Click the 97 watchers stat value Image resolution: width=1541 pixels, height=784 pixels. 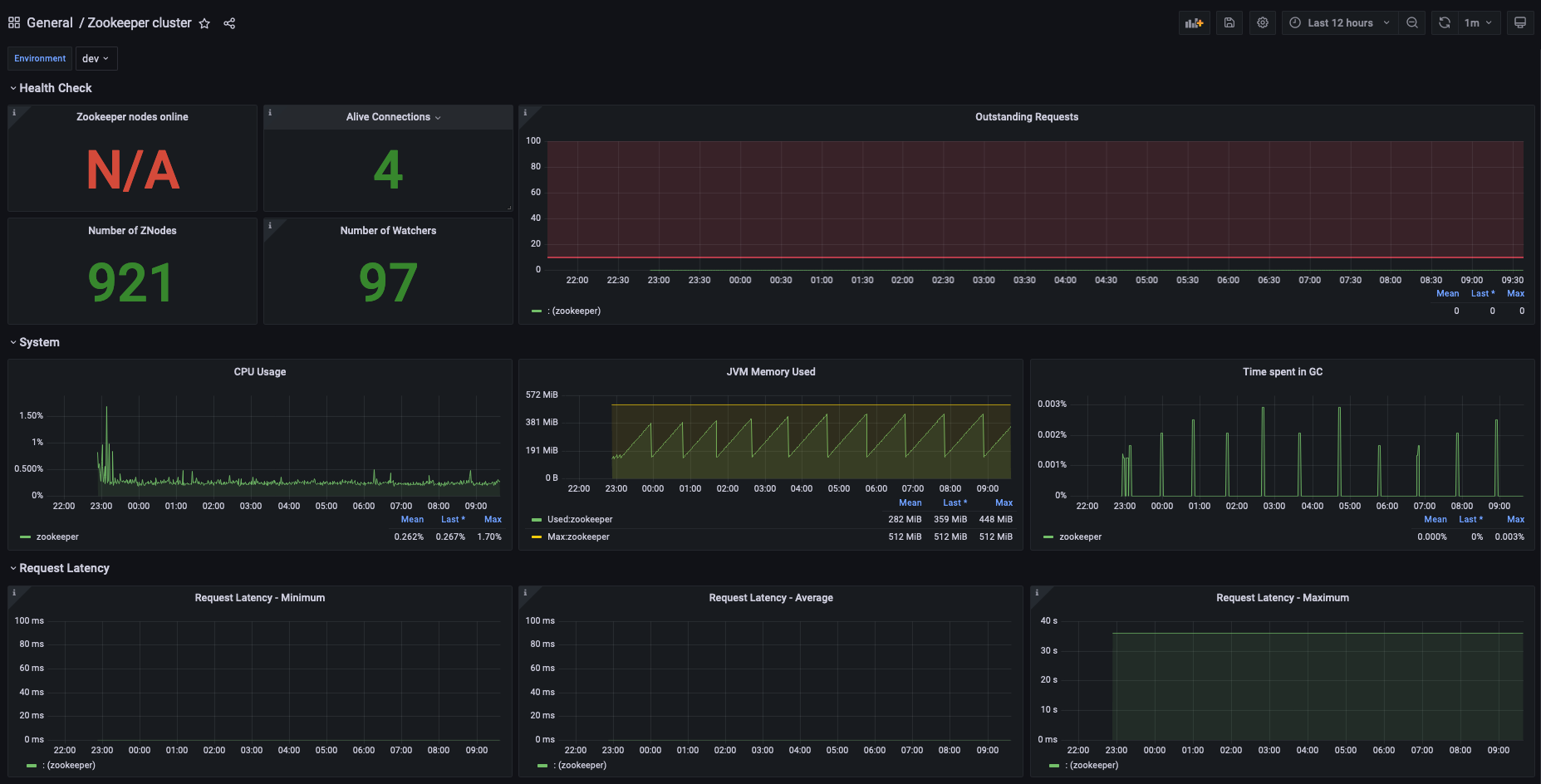point(388,282)
